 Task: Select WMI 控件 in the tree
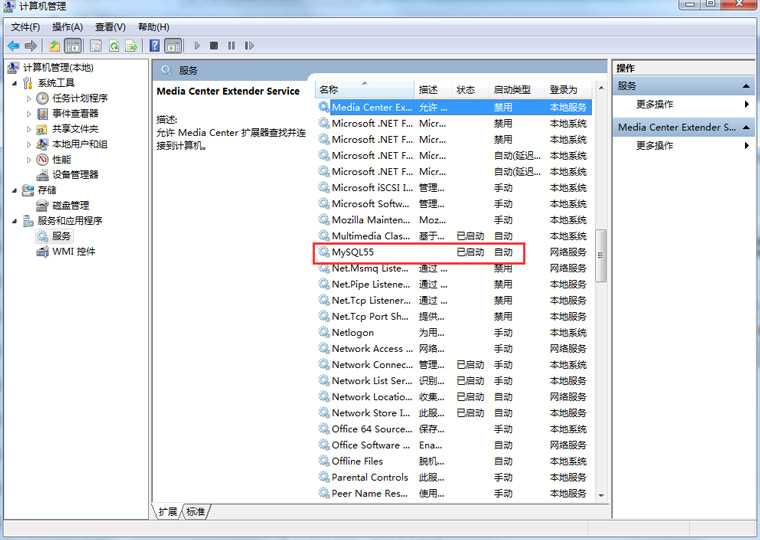74,252
